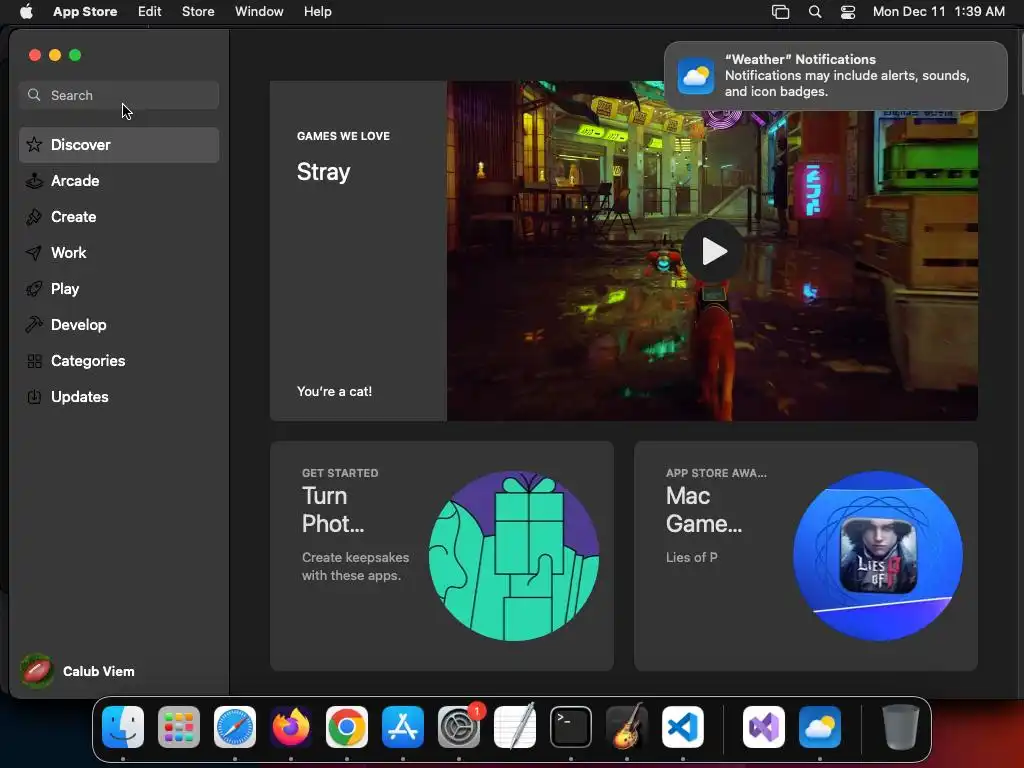Image resolution: width=1024 pixels, height=768 pixels.
Task: Launch Google Chrome from the Dock
Action: (347, 727)
